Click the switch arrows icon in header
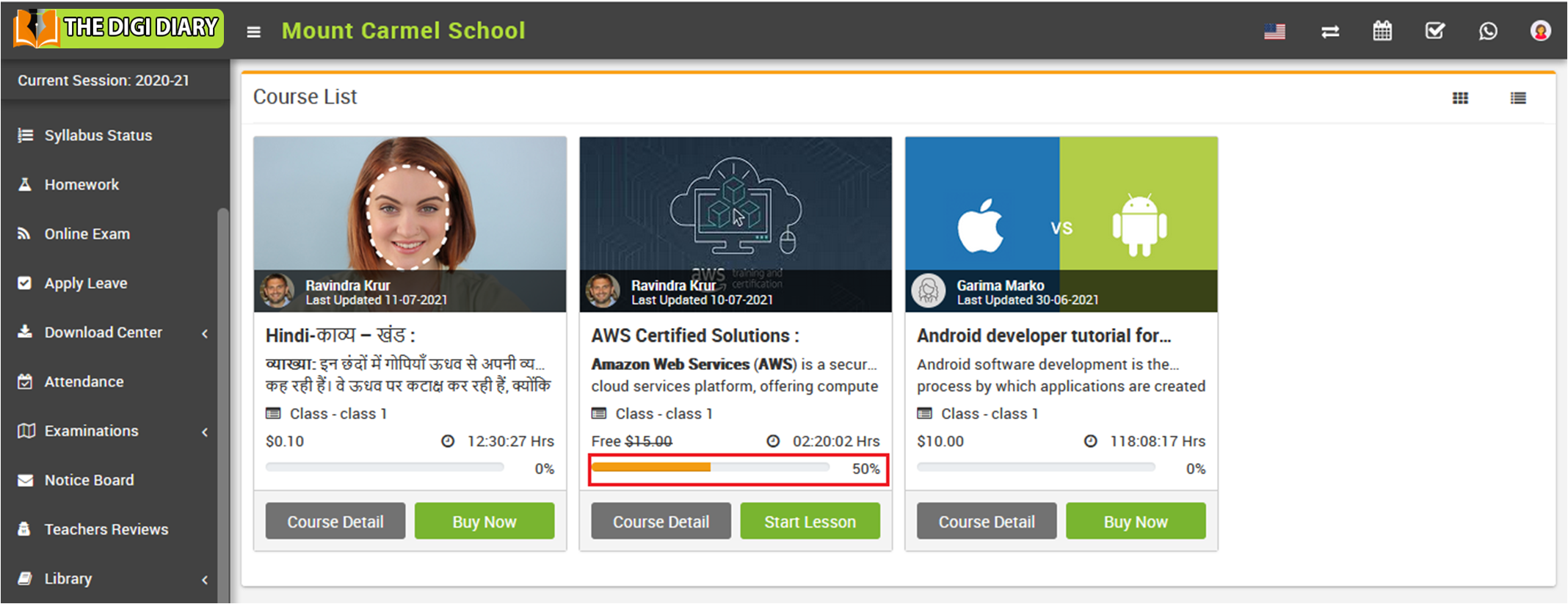This screenshot has height=604, width=1568. (1329, 32)
